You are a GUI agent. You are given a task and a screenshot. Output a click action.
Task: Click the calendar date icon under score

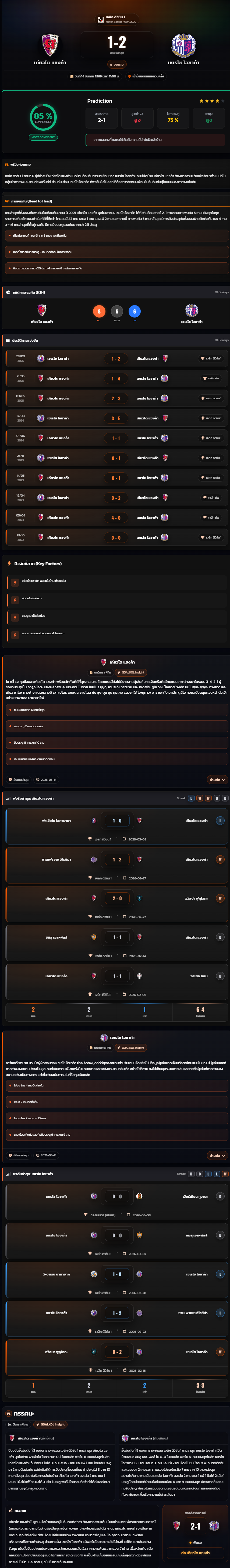tap(72, 77)
